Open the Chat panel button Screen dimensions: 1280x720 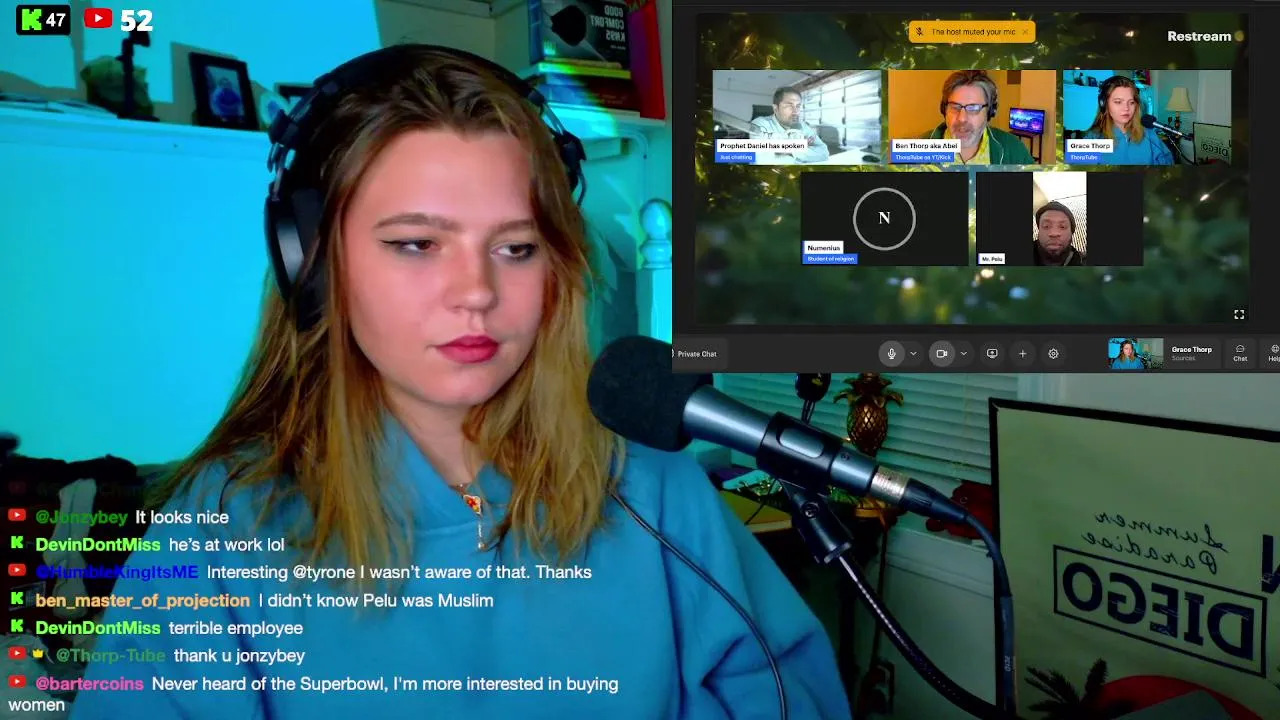point(1240,353)
